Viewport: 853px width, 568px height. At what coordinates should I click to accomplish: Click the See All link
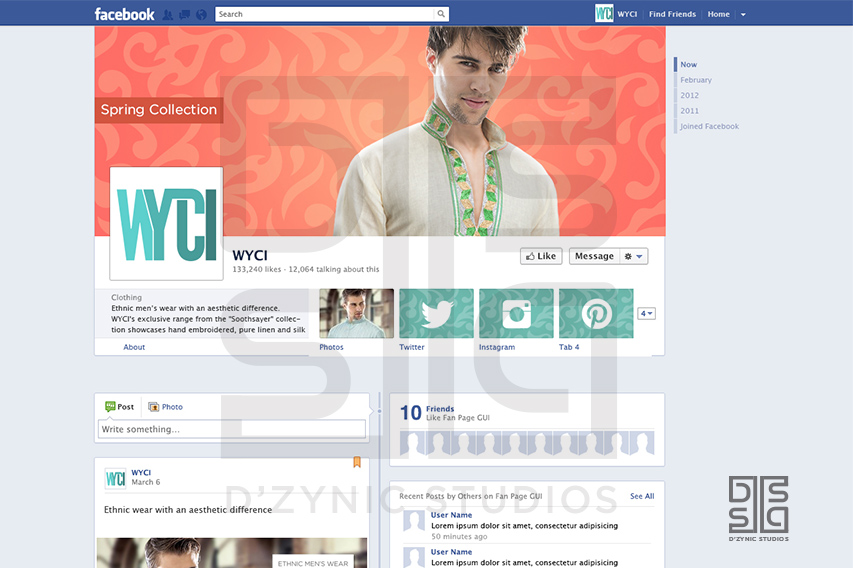coord(642,496)
